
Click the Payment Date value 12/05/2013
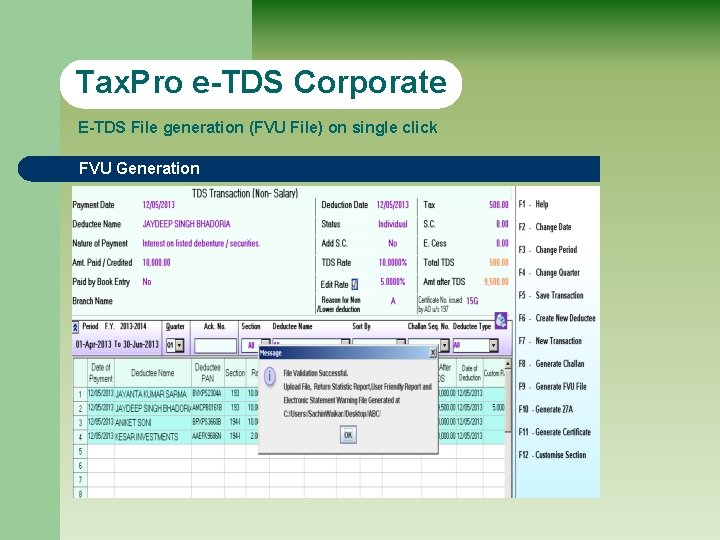click(x=158, y=205)
